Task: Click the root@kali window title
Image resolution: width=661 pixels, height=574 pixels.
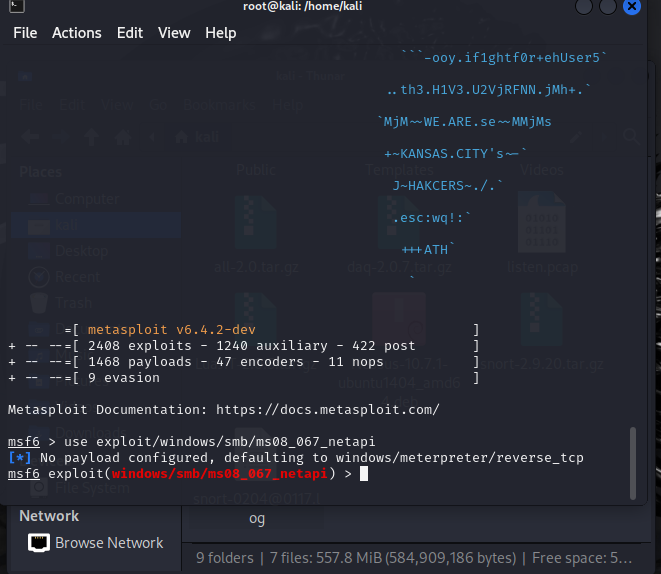Action: point(302,6)
